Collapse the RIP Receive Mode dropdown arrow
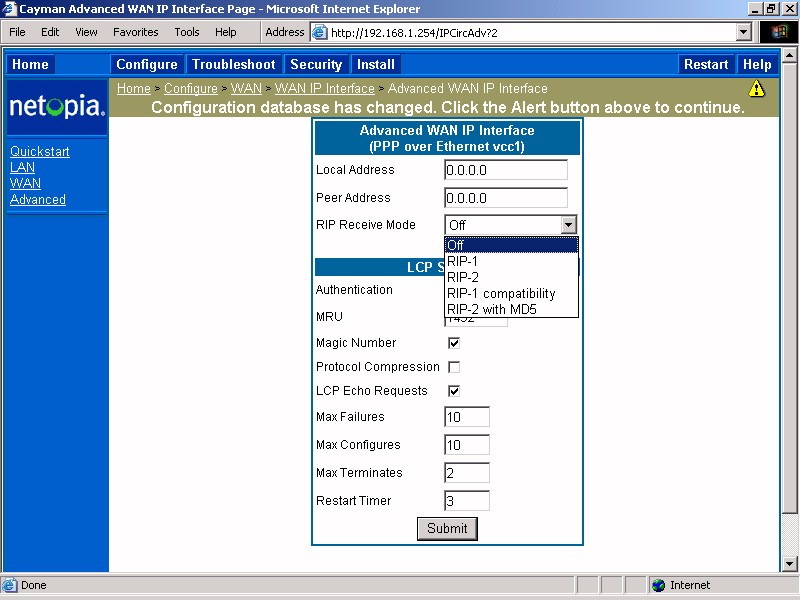 (568, 224)
